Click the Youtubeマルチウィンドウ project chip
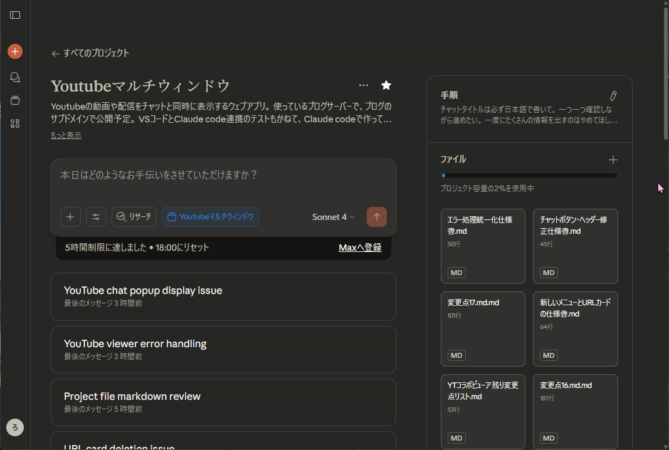This screenshot has width=669, height=450. tap(210, 217)
